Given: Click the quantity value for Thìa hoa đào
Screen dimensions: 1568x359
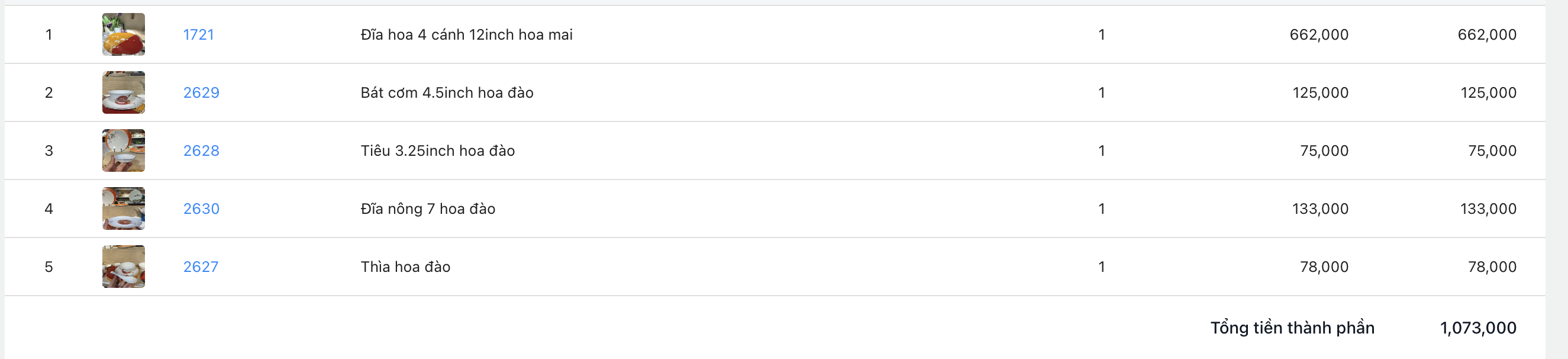Looking at the screenshot, I should pyautogui.click(x=1101, y=267).
